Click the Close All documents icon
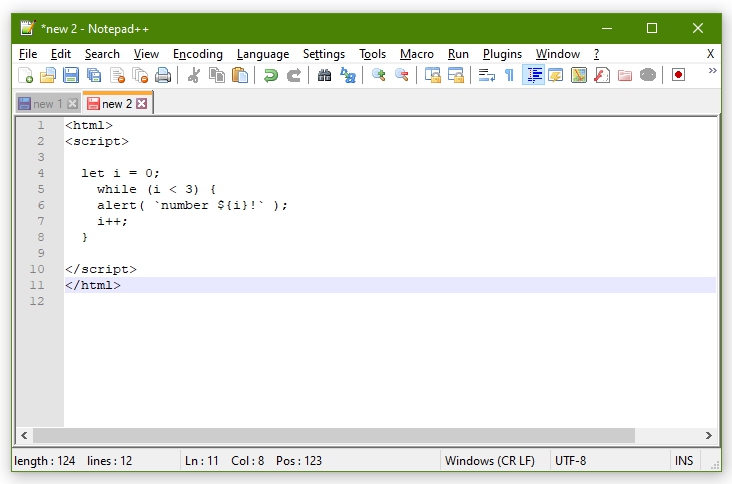Screen dimensions: 732x484 (x=140, y=75)
